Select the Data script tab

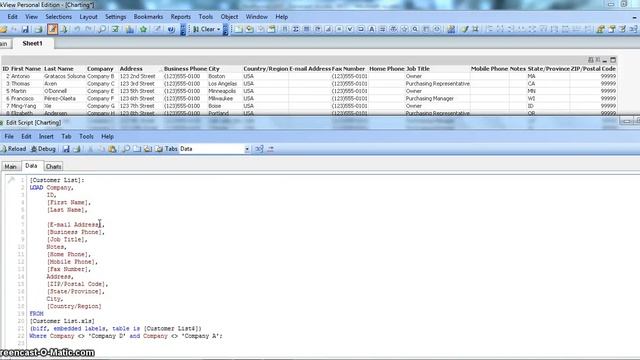coord(31,166)
